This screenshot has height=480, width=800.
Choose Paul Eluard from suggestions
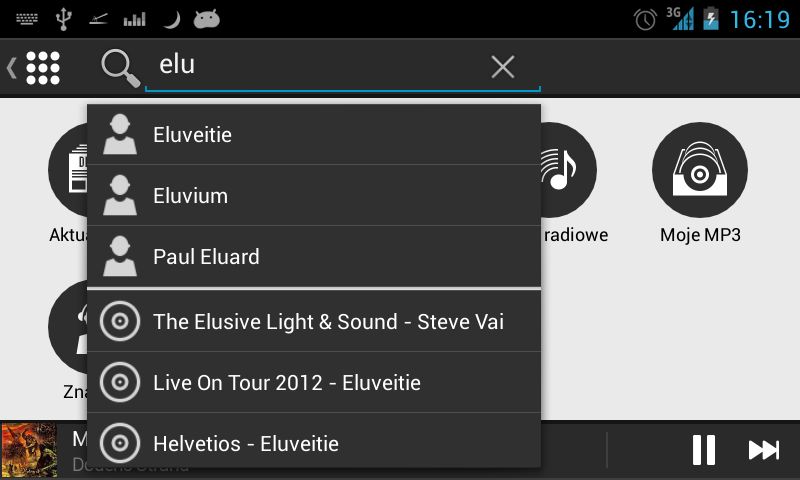point(314,257)
